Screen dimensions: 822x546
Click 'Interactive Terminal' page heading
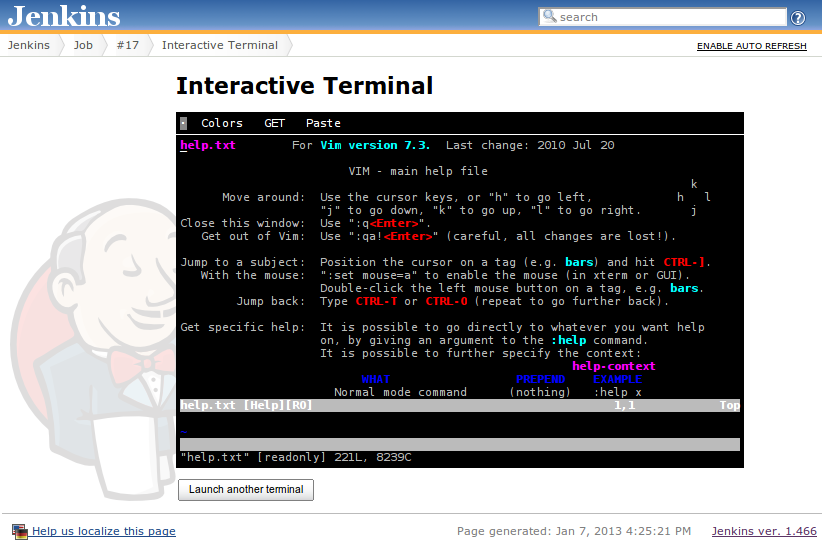pos(305,86)
